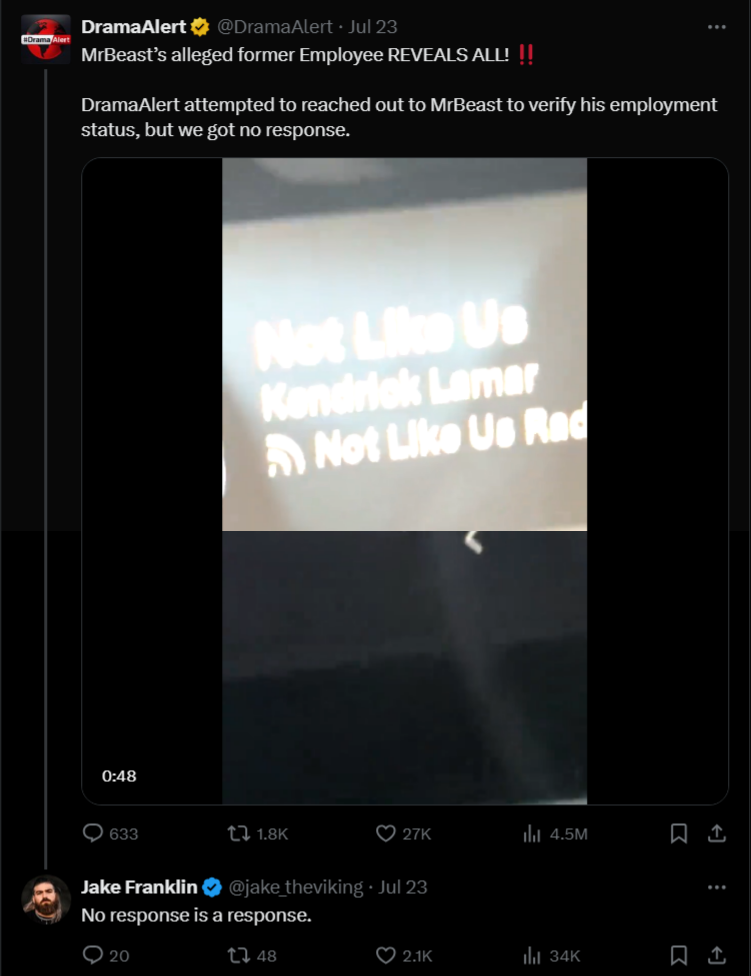This screenshot has width=751, height=976.
Task: Open the @jake_theviking handle link
Action: [296, 887]
